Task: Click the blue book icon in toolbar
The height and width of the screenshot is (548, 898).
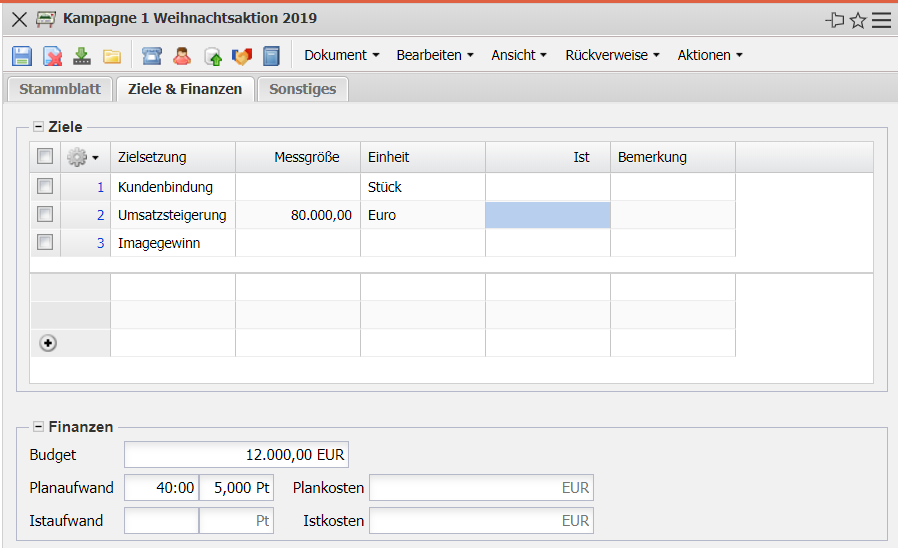Action: click(x=271, y=56)
